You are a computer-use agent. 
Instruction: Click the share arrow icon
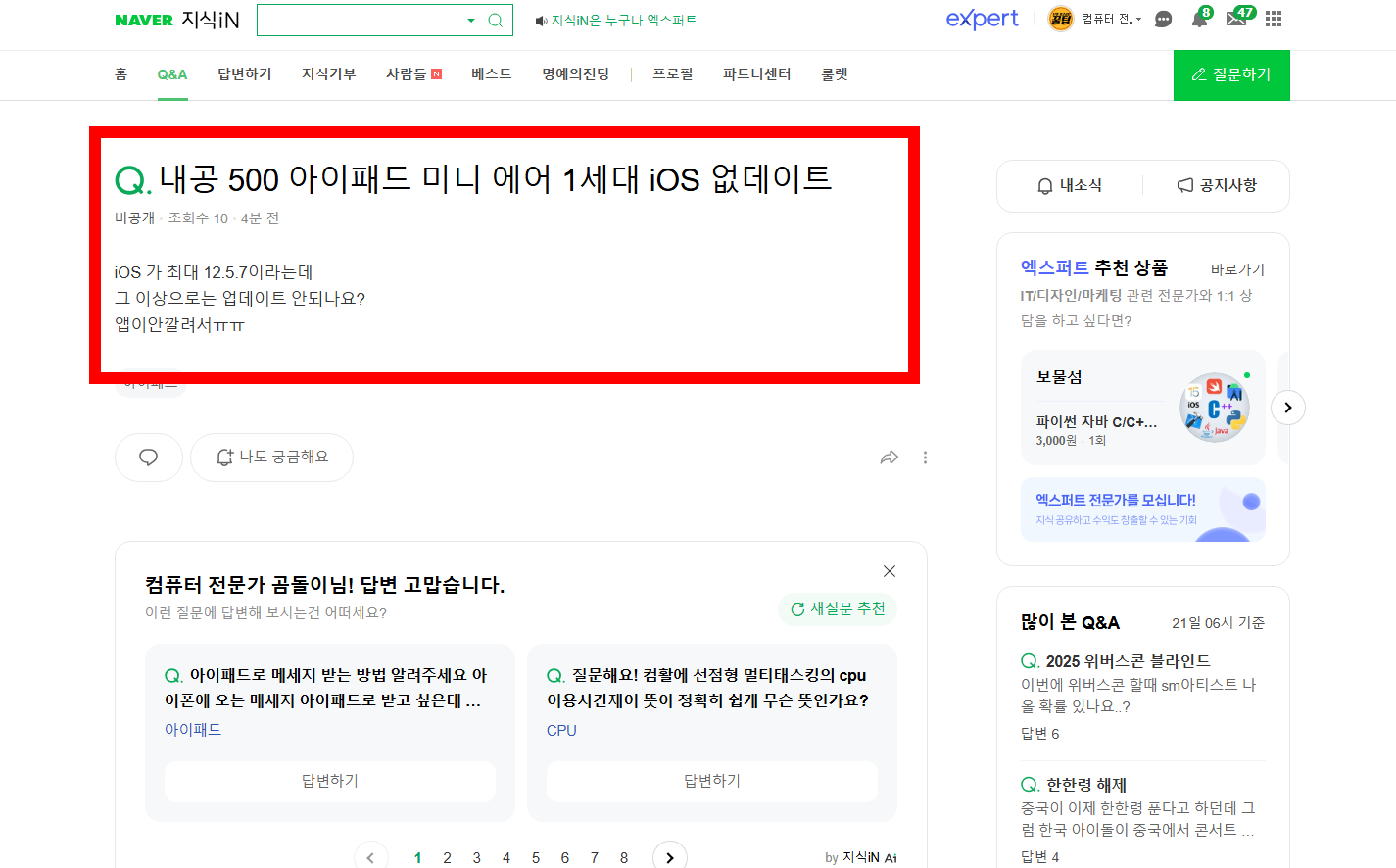click(x=890, y=458)
